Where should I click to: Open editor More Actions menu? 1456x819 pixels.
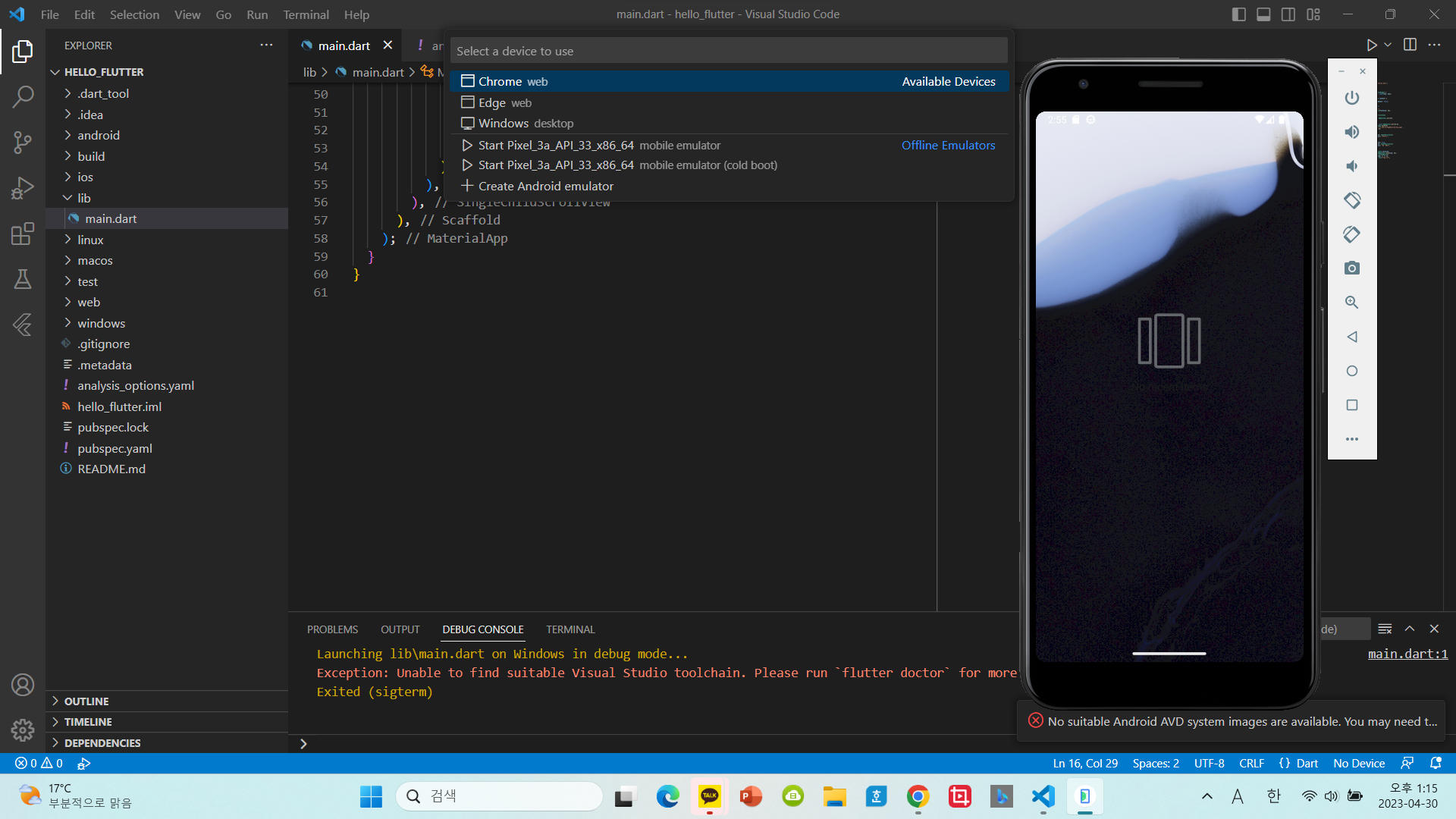coord(1434,45)
